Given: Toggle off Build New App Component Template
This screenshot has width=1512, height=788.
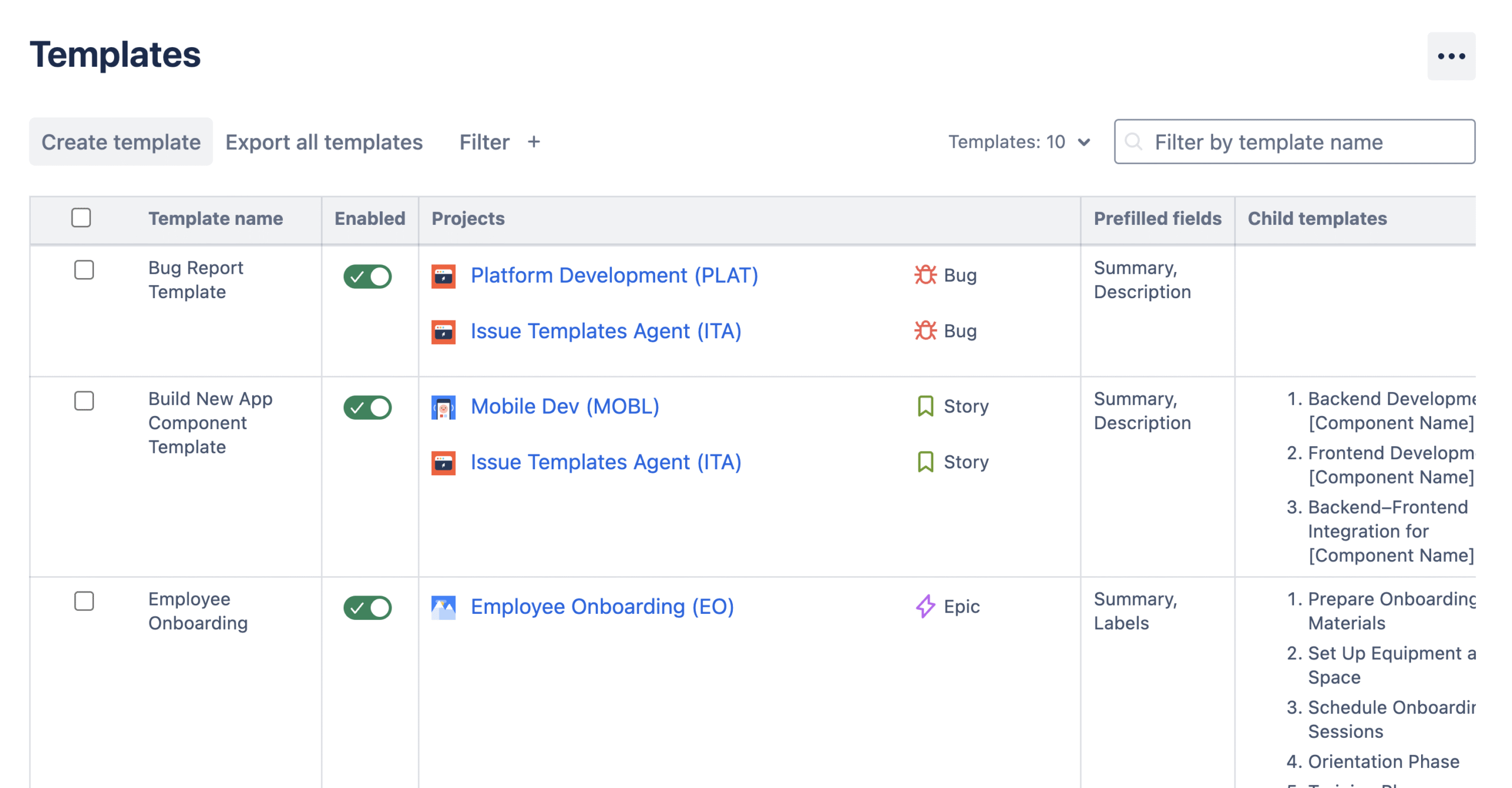Looking at the screenshot, I should 367,407.
